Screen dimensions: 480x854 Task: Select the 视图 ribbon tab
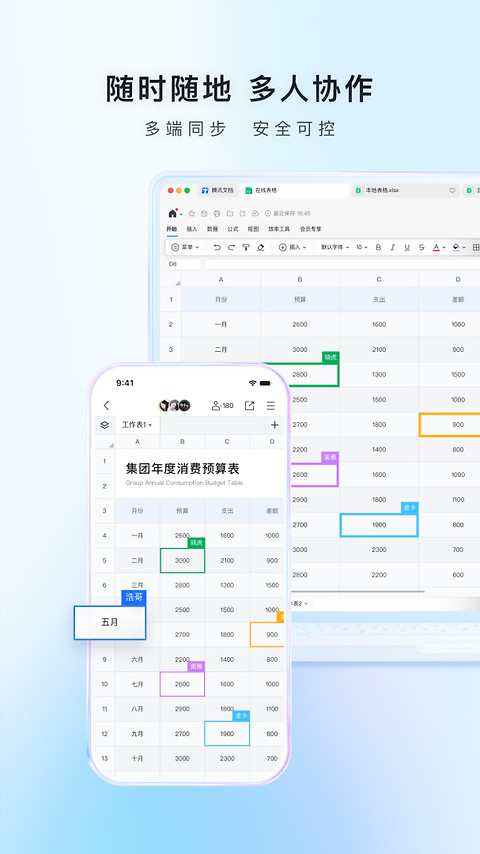pyautogui.click(x=253, y=229)
